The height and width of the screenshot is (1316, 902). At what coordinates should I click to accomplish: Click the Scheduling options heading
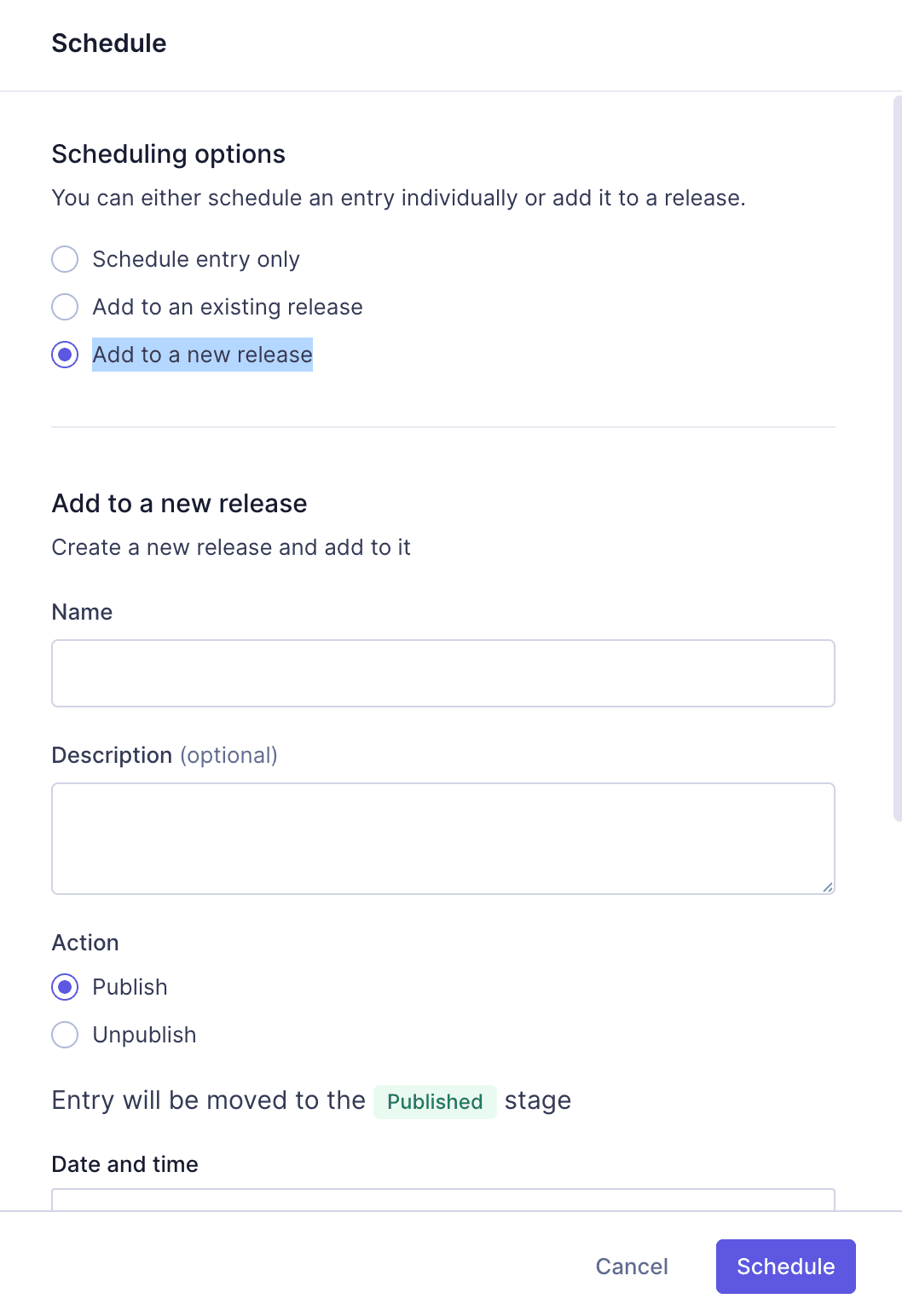point(169,154)
